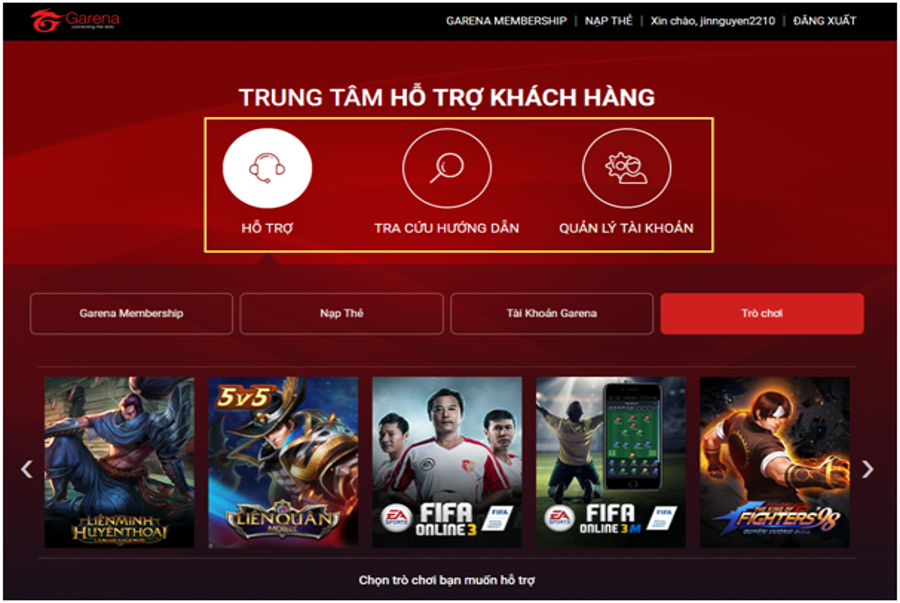This screenshot has width=900, height=603.
Task: Pick the Liên Quân Mobile 5v5 thumbnail
Action: pyautogui.click(x=283, y=462)
